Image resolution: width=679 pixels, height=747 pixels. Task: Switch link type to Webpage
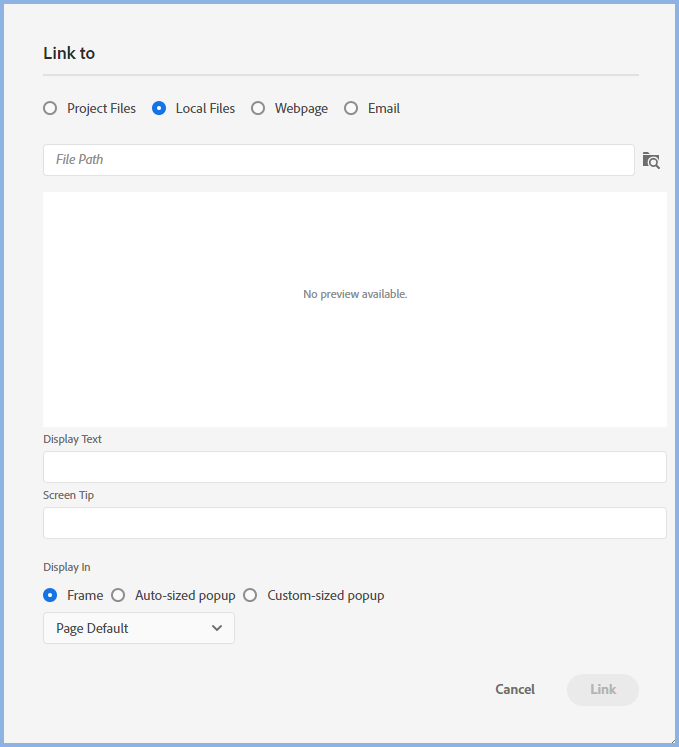tap(258, 108)
